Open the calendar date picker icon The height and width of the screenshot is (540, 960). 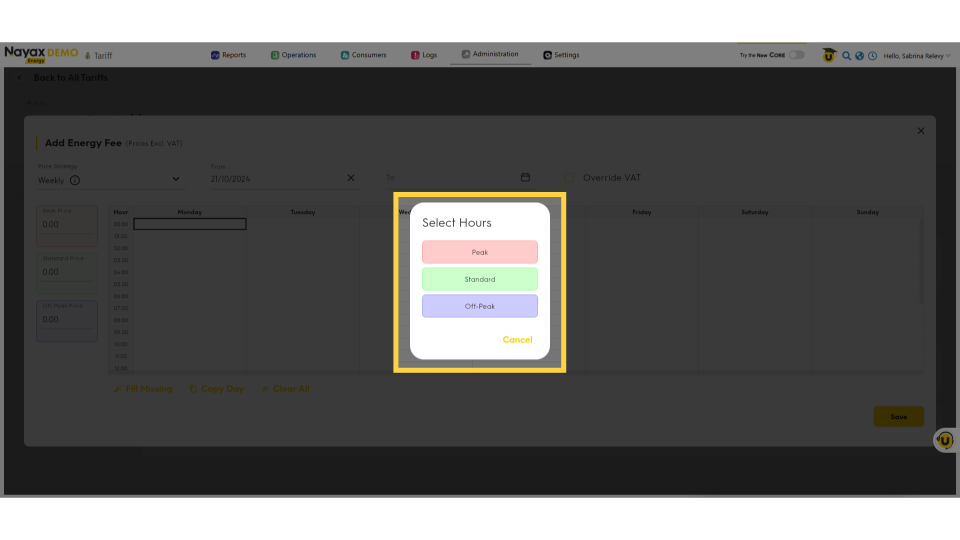click(x=525, y=178)
